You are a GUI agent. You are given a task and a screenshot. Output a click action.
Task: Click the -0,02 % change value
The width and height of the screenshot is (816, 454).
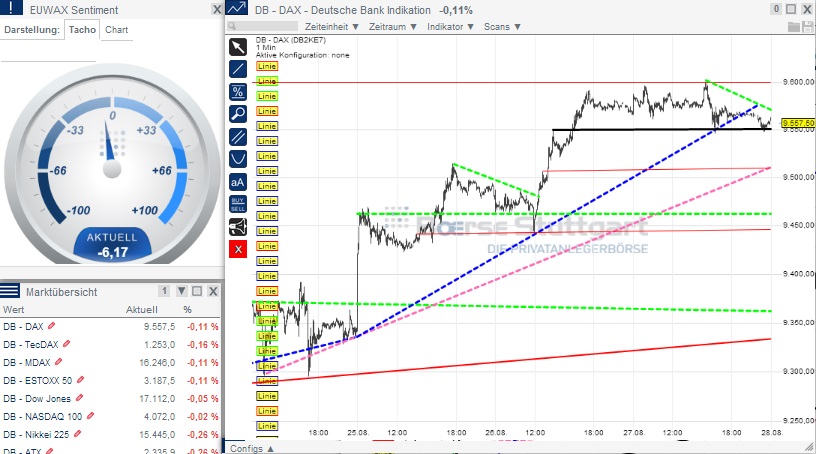(203, 417)
